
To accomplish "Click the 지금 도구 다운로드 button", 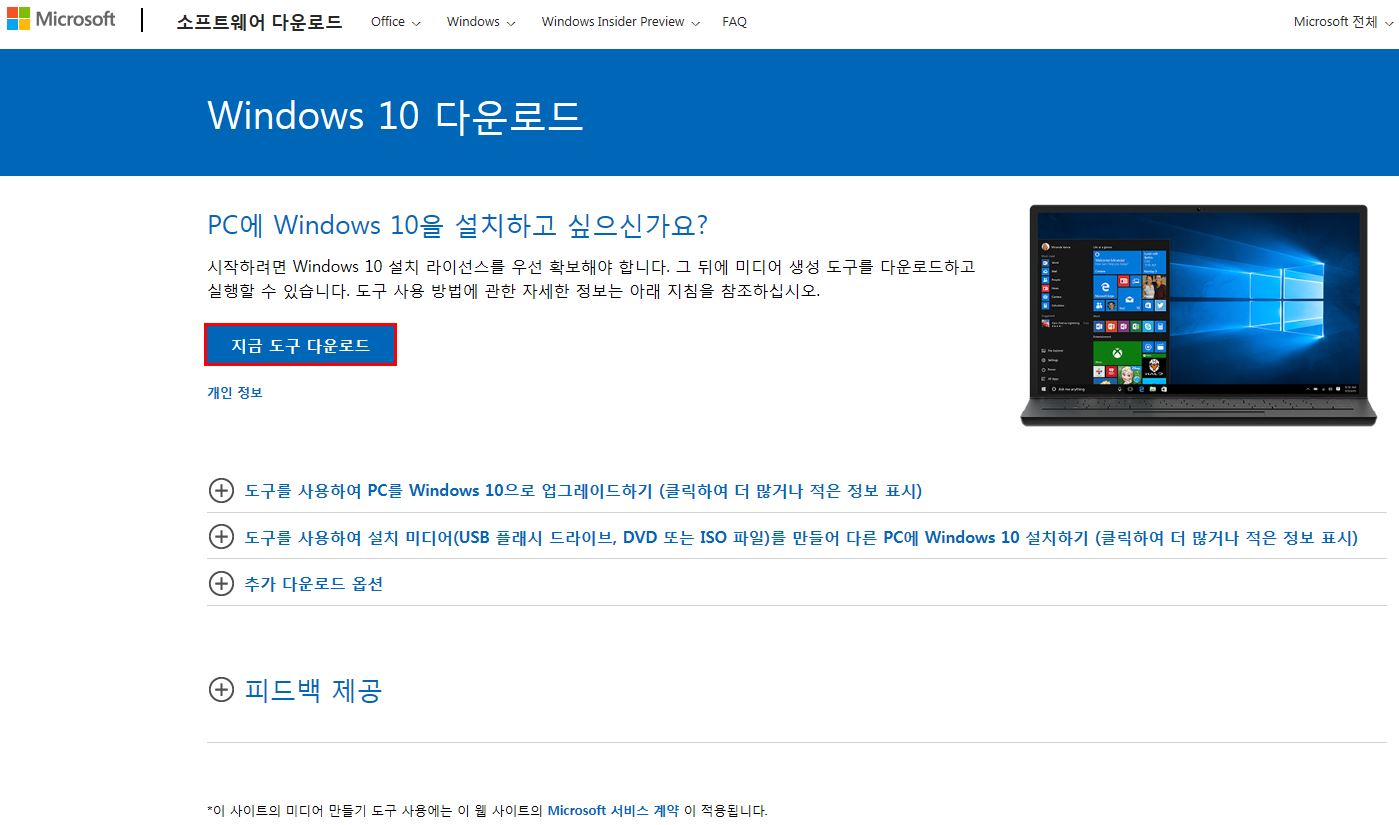I will [300, 345].
